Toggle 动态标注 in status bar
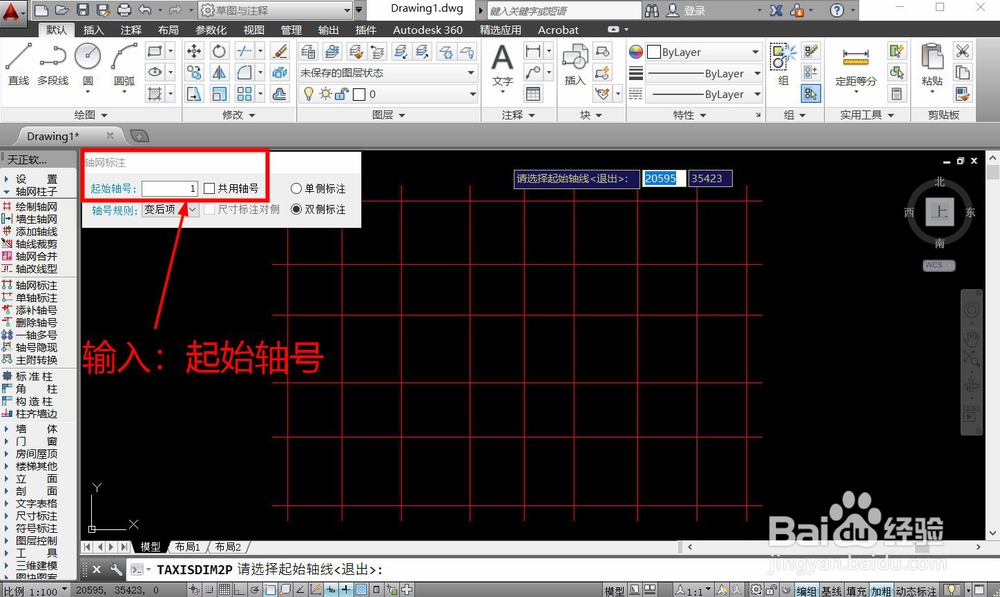1000x597 pixels. pos(916,591)
